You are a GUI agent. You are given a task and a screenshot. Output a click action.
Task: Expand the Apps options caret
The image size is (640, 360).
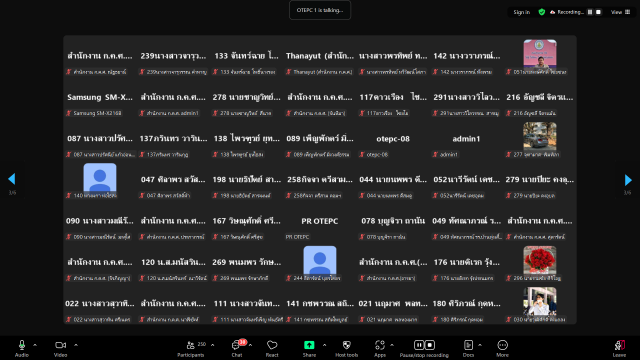pyautogui.click(x=392, y=345)
